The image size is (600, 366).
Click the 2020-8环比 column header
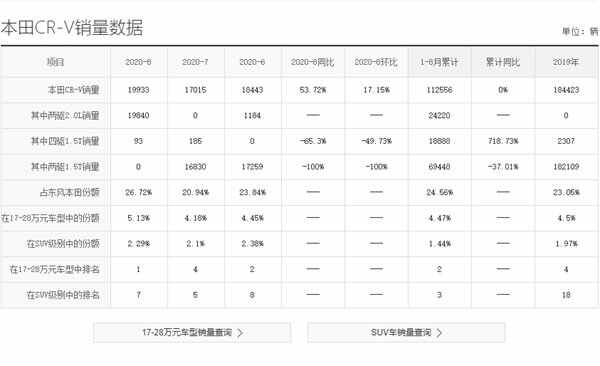click(x=376, y=62)
